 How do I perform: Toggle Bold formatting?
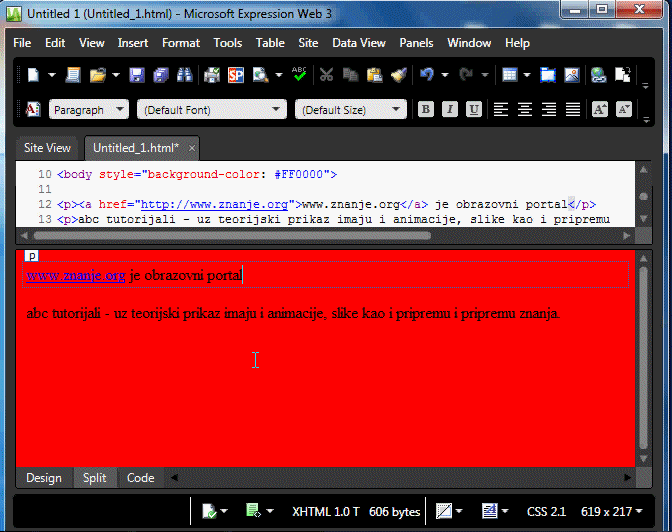click(426, 109)
